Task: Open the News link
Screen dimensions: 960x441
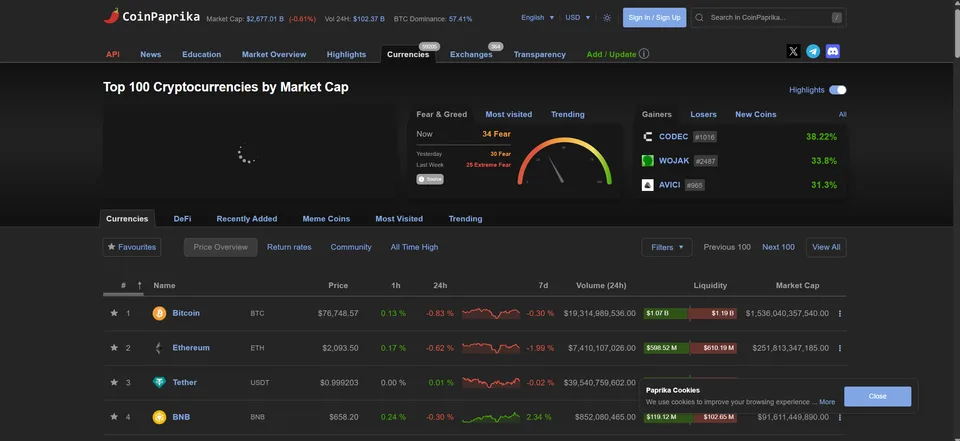Action: point(151,55)
